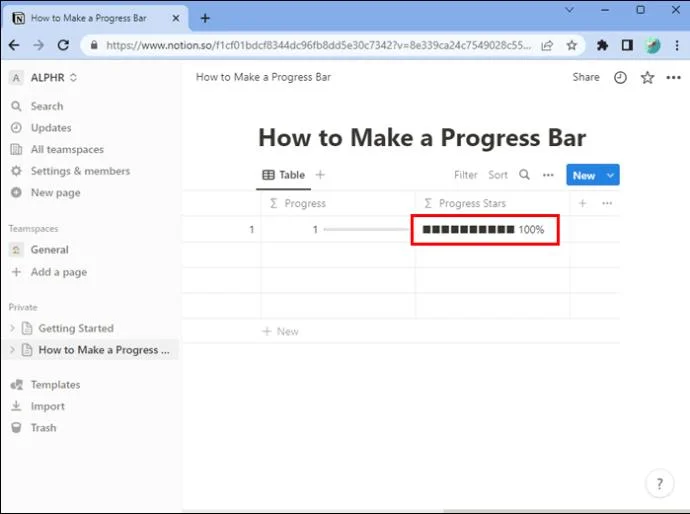Click the first row name cell
Screen dimensions: 690x514
222,229
